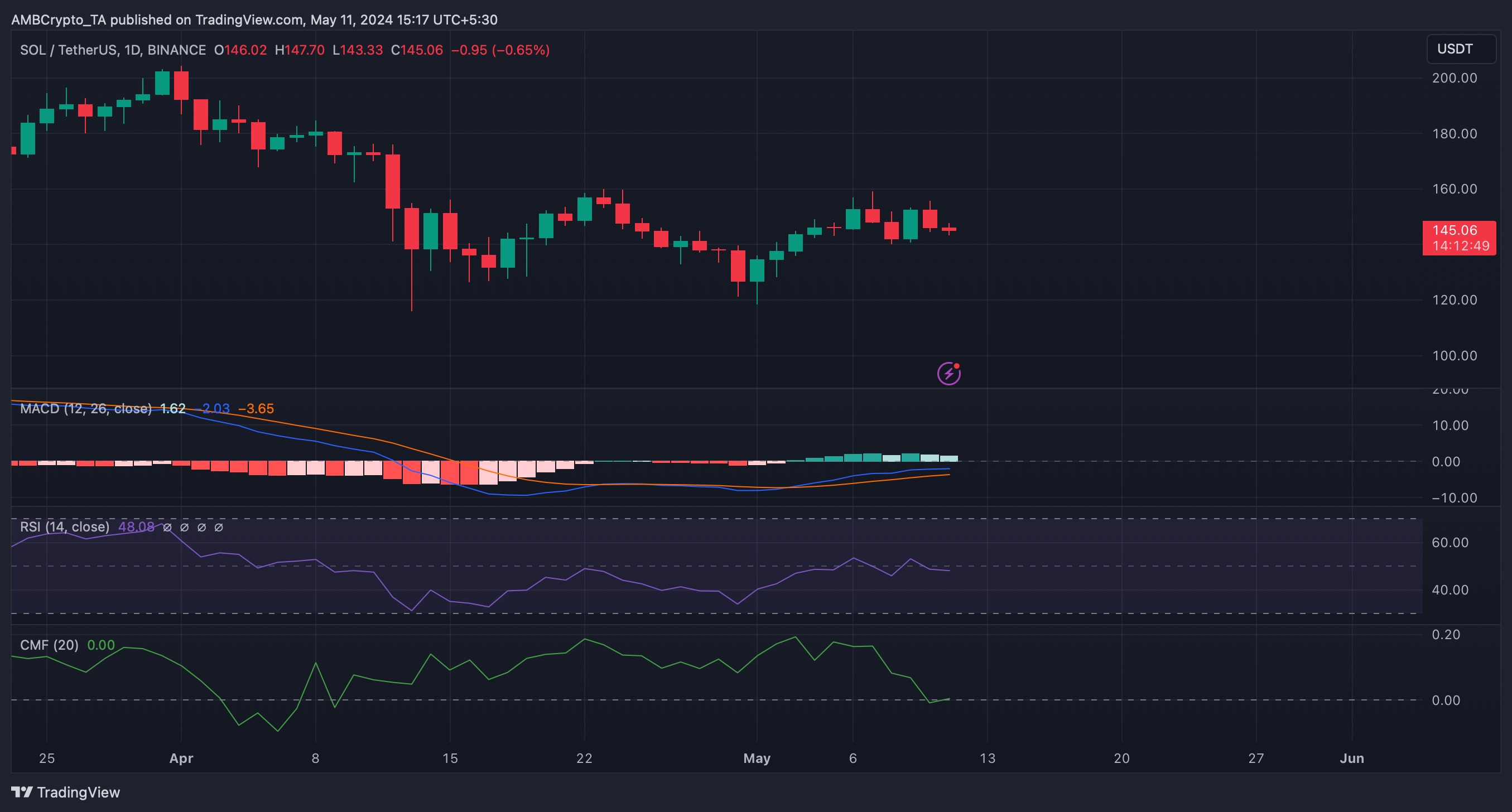
Task: Click the AMBCrypto_TA publisher text at top
Action: tap(59, 20)
